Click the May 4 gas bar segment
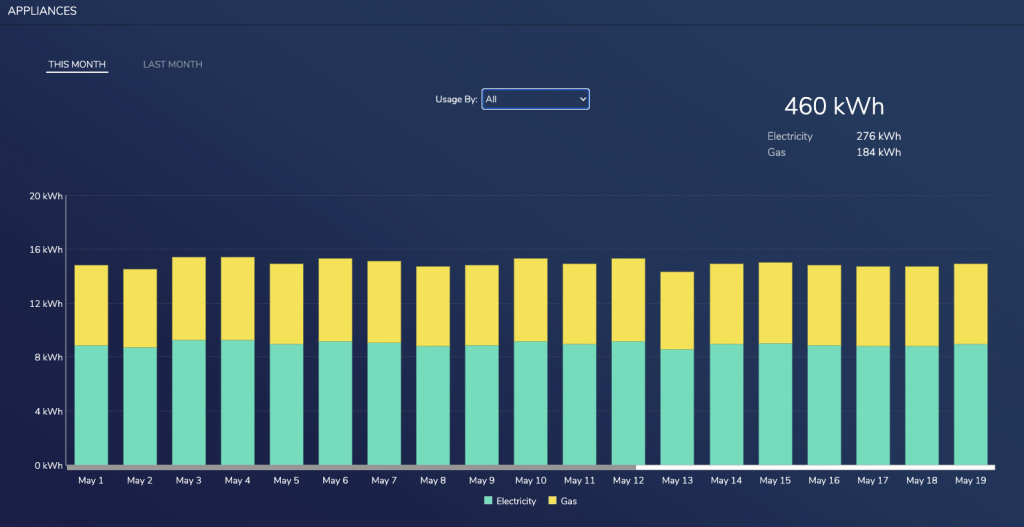The width and height of the screenshot is (1024, 527). 237,298
